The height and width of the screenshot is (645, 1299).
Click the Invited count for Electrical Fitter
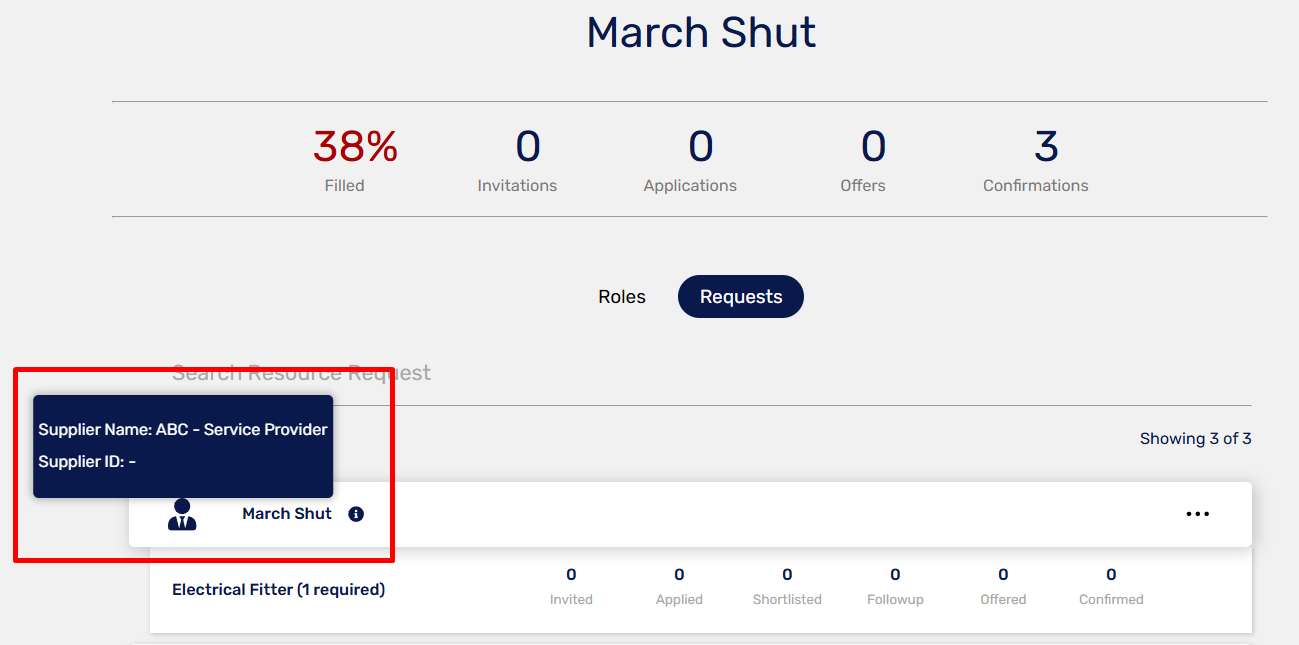click(x=571, y=586)
